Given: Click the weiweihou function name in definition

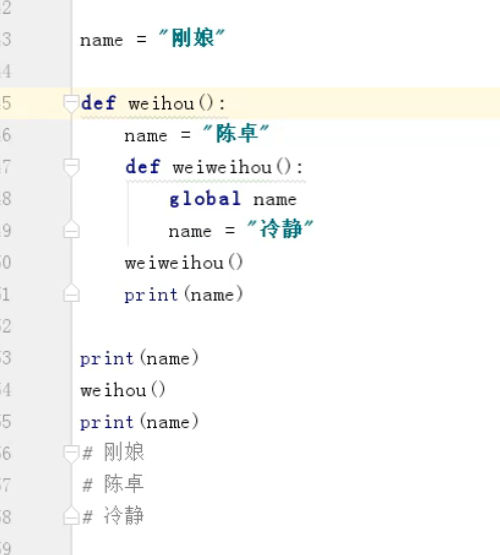Looking at the screenshot, I should [x=222, y=167].
